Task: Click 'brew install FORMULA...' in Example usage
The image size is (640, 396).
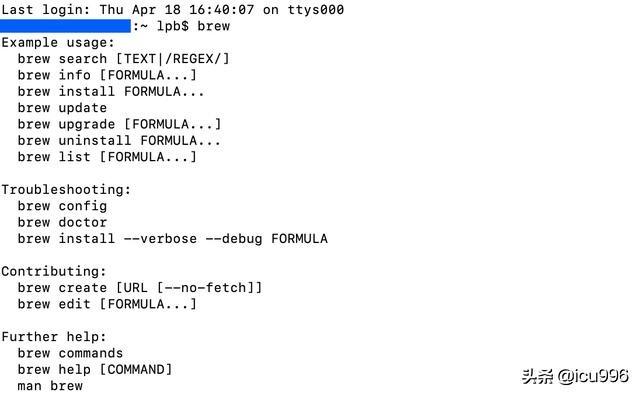Action: point(111,91)
